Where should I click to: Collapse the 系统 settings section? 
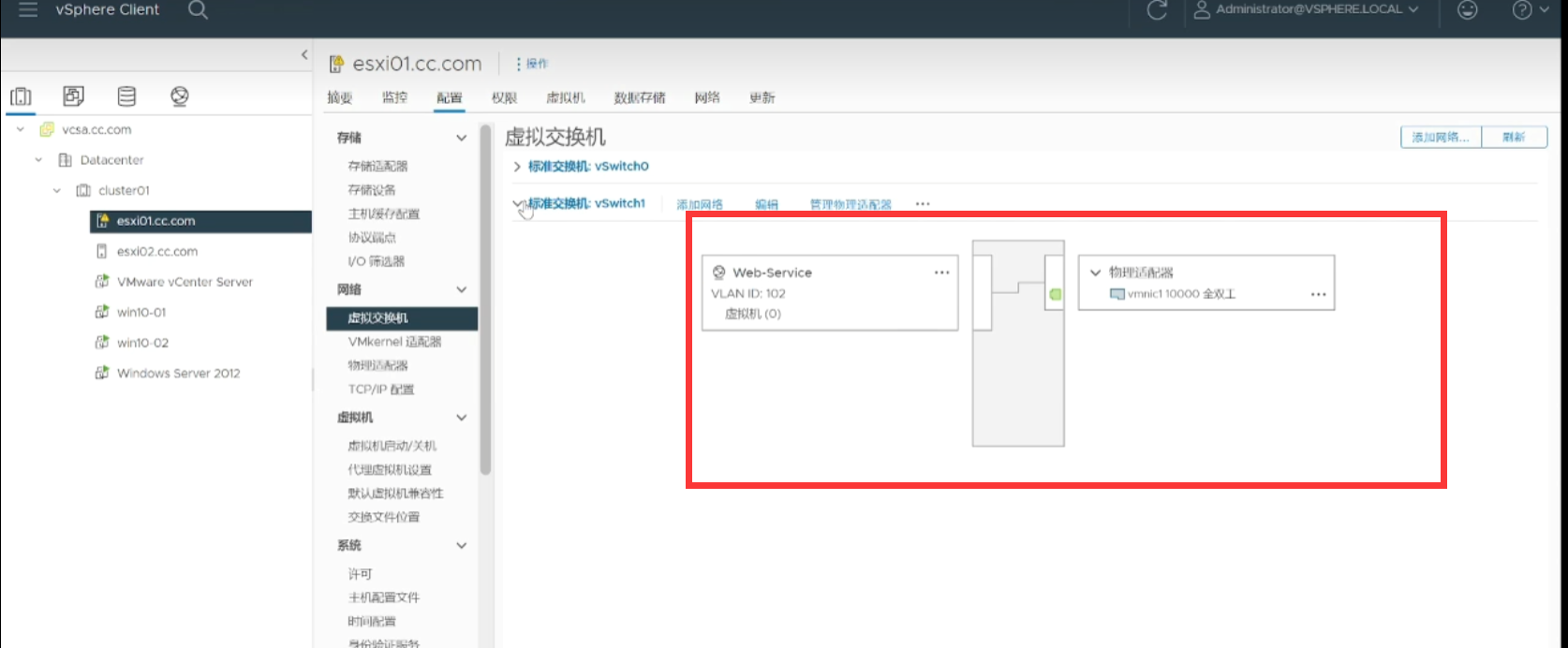click(461, 545)
